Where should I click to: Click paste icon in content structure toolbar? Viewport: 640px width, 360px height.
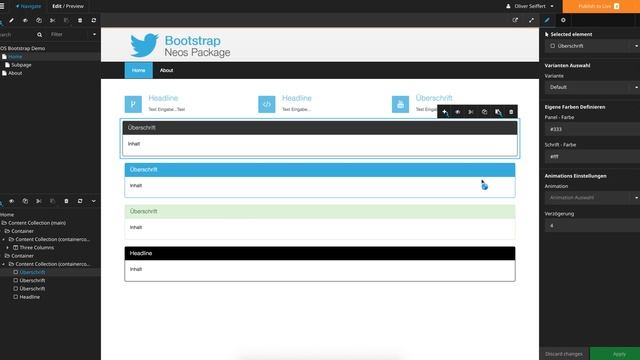[x=53, y=201]
